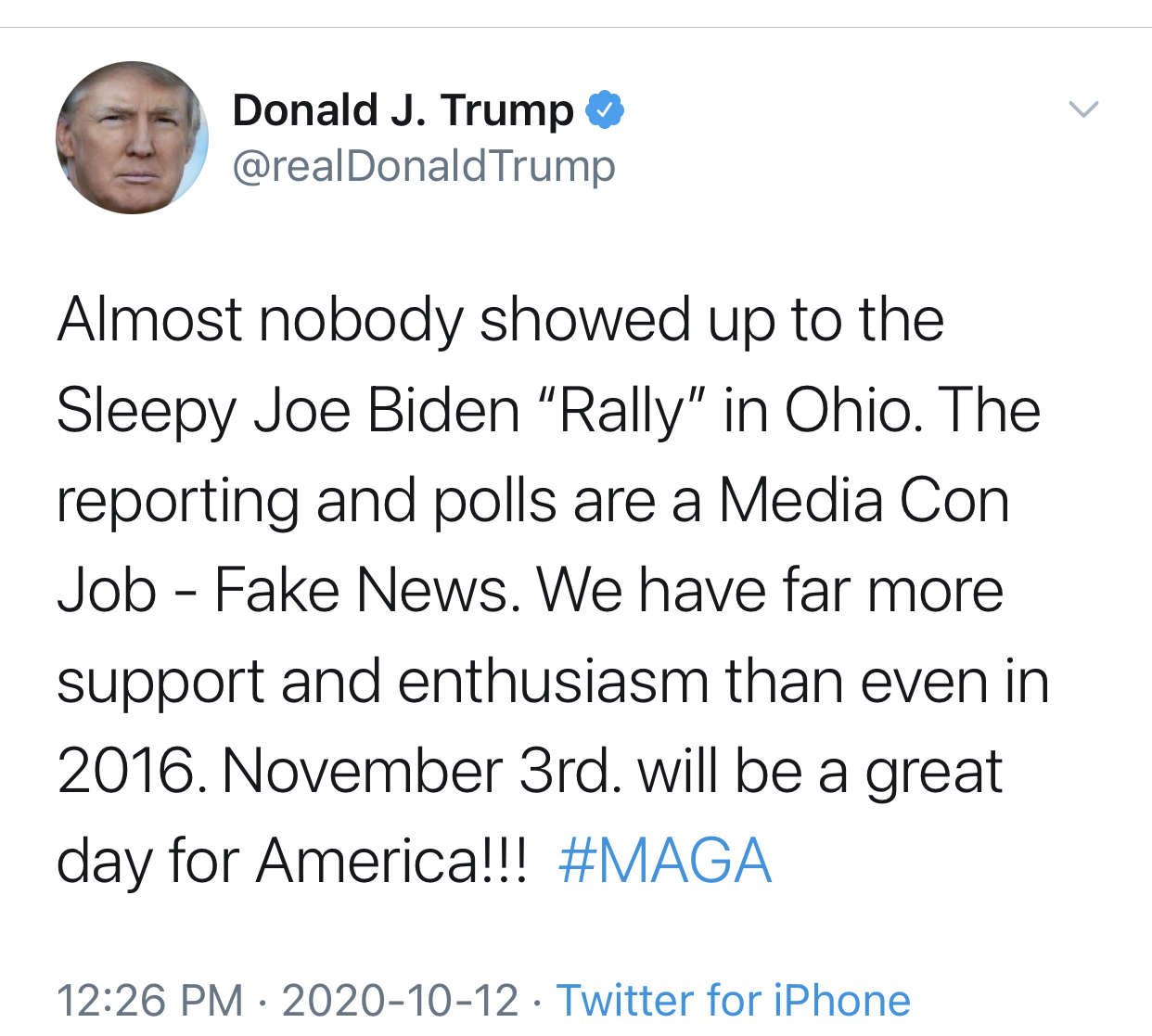
Task: Click the 2020-10-12 date
Action: click(x=400, y=1000)
